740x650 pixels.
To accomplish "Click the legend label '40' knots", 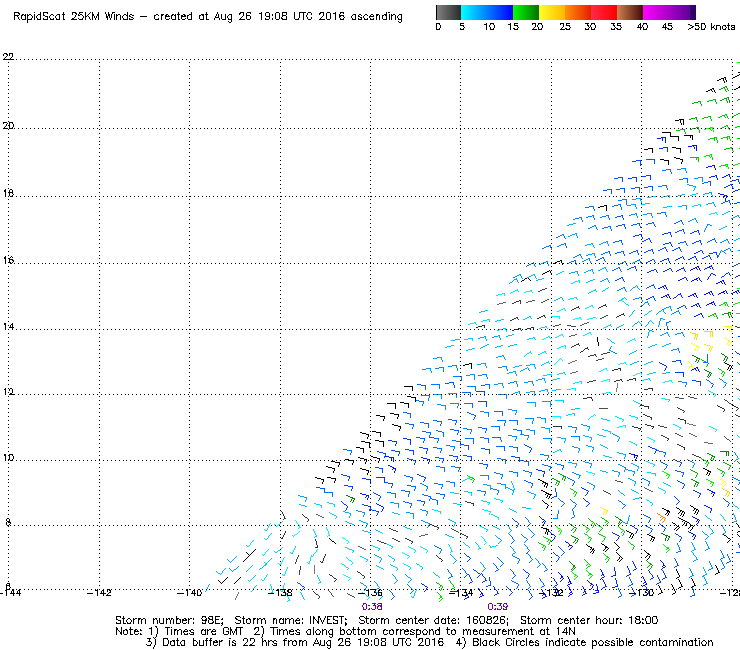I will [642, 26].
